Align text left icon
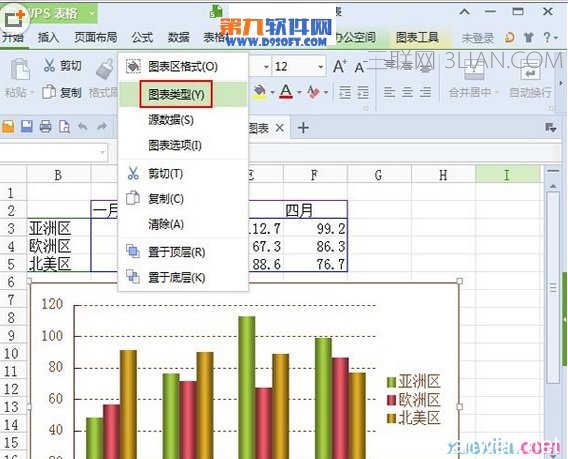Screen dimensions: 568x459 (389, 92)
